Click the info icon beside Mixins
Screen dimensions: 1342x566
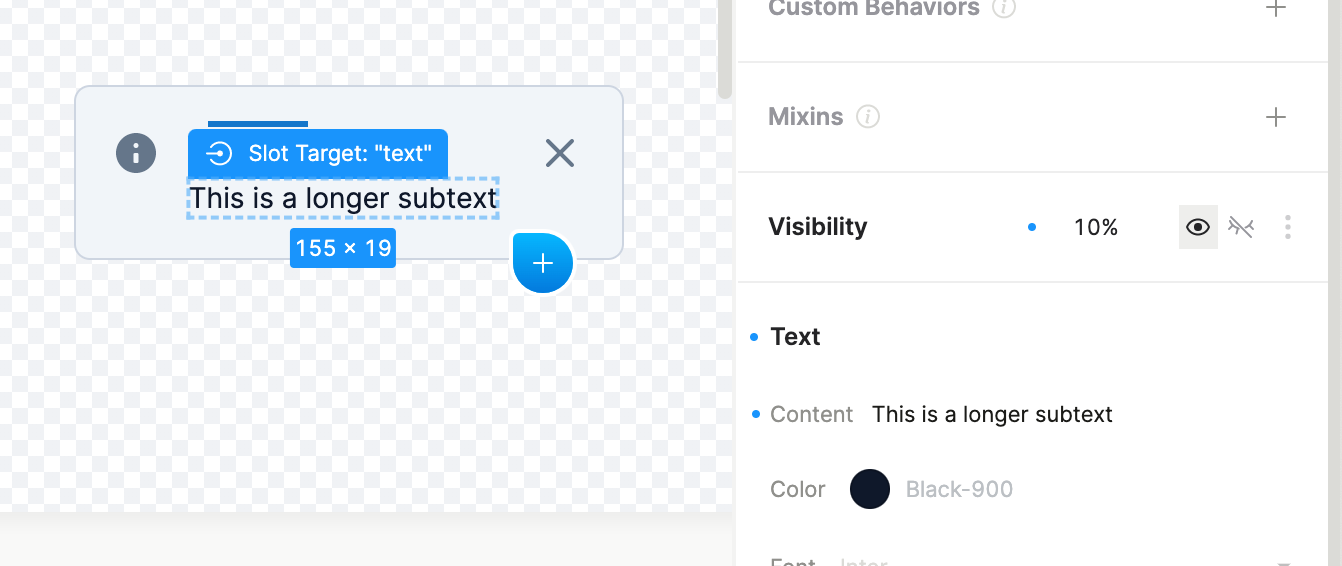tap(869, 117)
